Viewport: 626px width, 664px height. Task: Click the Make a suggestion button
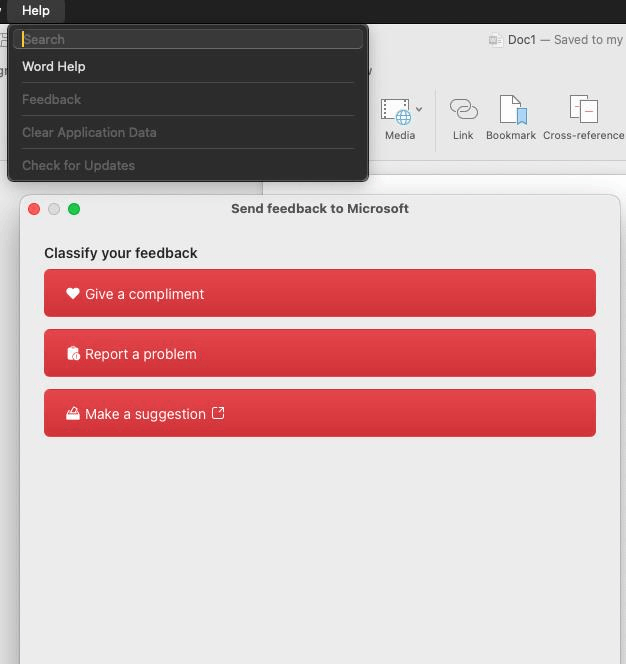[320, 413]
